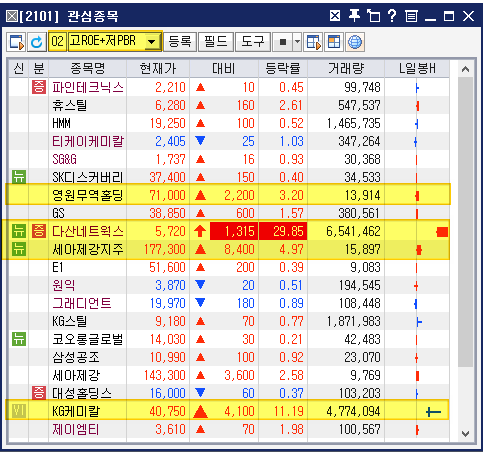Select the 원익 stock name

click(64, 285)
